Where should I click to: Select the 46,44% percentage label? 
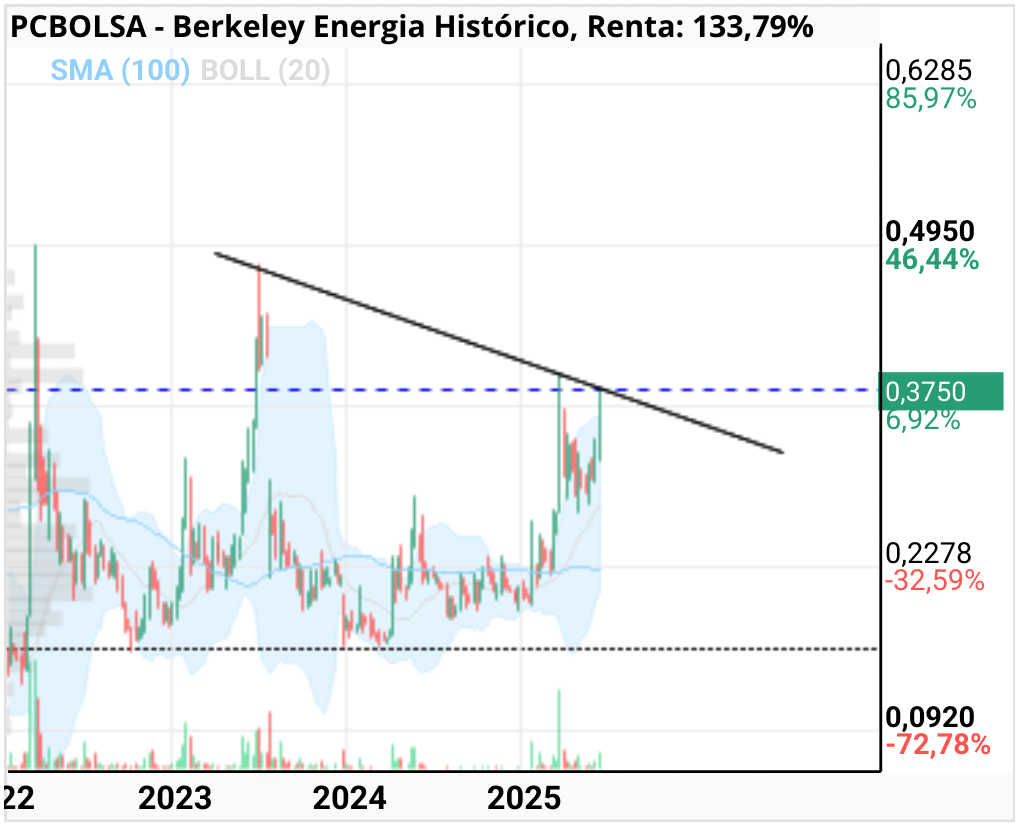coord(932,259)
